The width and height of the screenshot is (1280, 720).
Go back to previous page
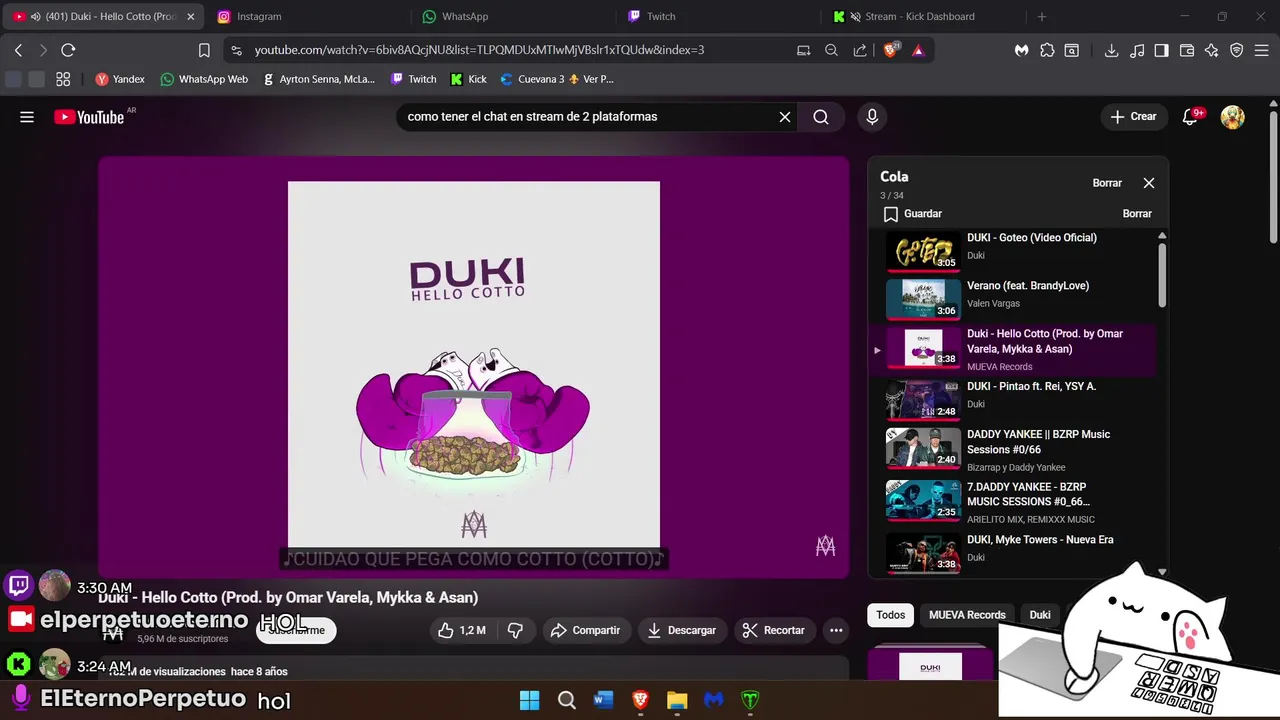(x=18, y=50)
